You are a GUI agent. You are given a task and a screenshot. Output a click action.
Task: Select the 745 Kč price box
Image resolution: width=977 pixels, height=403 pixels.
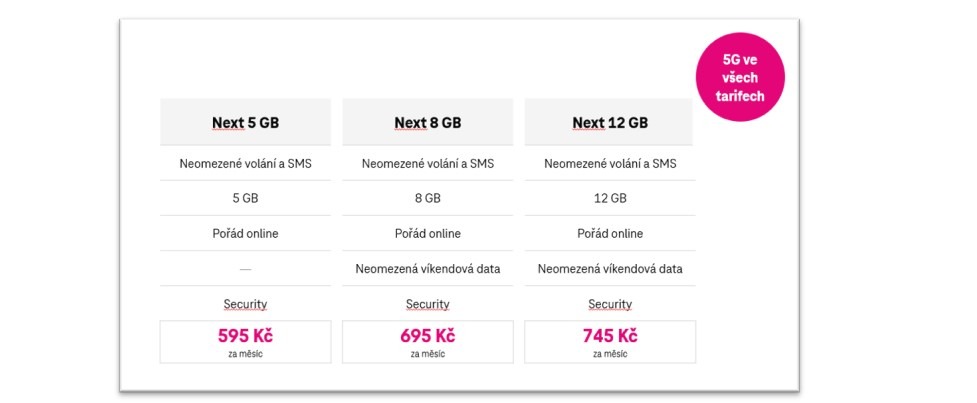coord(610,341)
